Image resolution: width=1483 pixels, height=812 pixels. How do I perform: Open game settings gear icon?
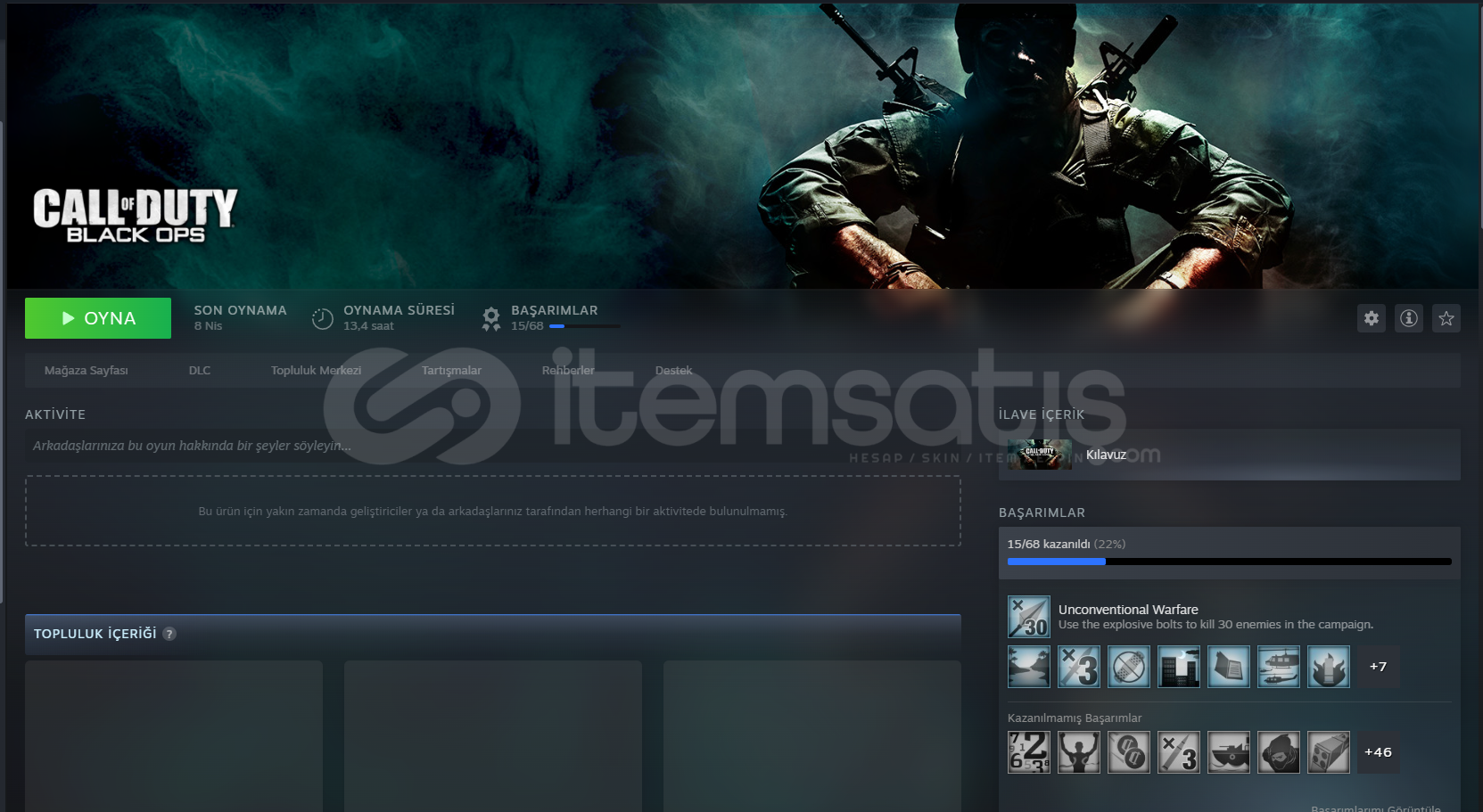pyautogui.click(x=1372, y=318)
